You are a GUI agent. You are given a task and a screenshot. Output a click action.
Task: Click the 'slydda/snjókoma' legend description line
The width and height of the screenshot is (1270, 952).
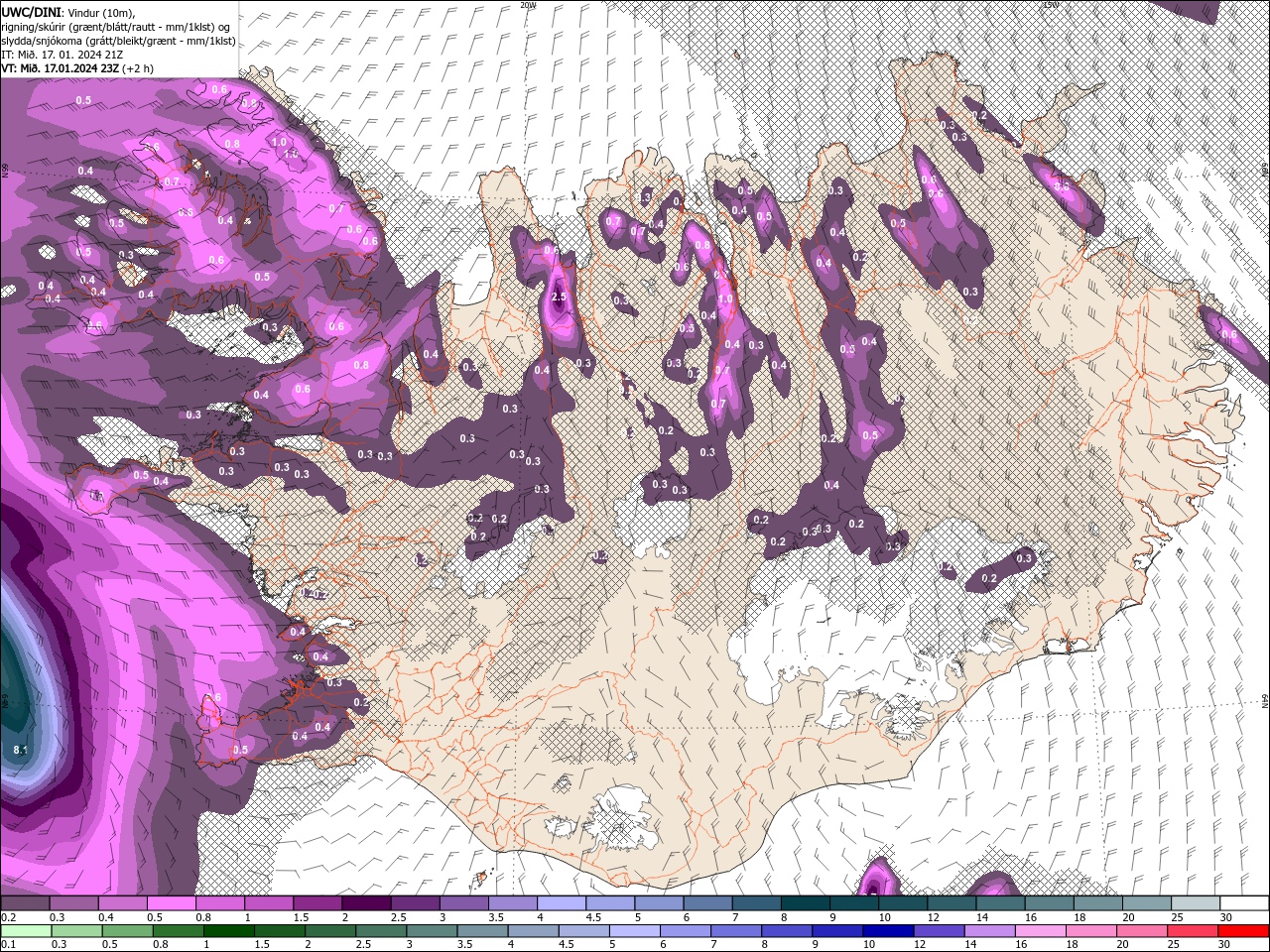coord(118,41)
